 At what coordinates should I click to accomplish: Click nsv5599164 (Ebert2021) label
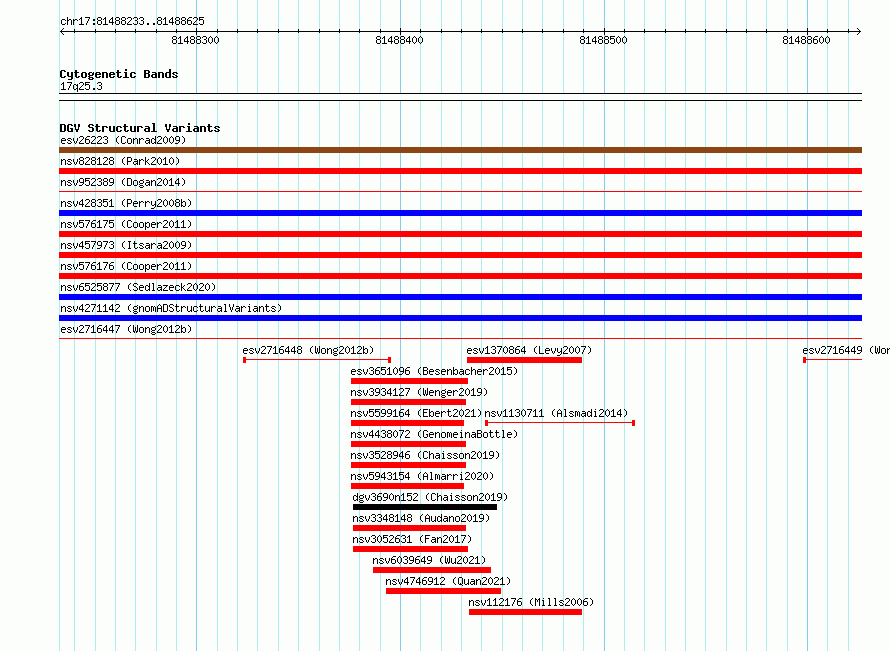[x=416, y=413]
